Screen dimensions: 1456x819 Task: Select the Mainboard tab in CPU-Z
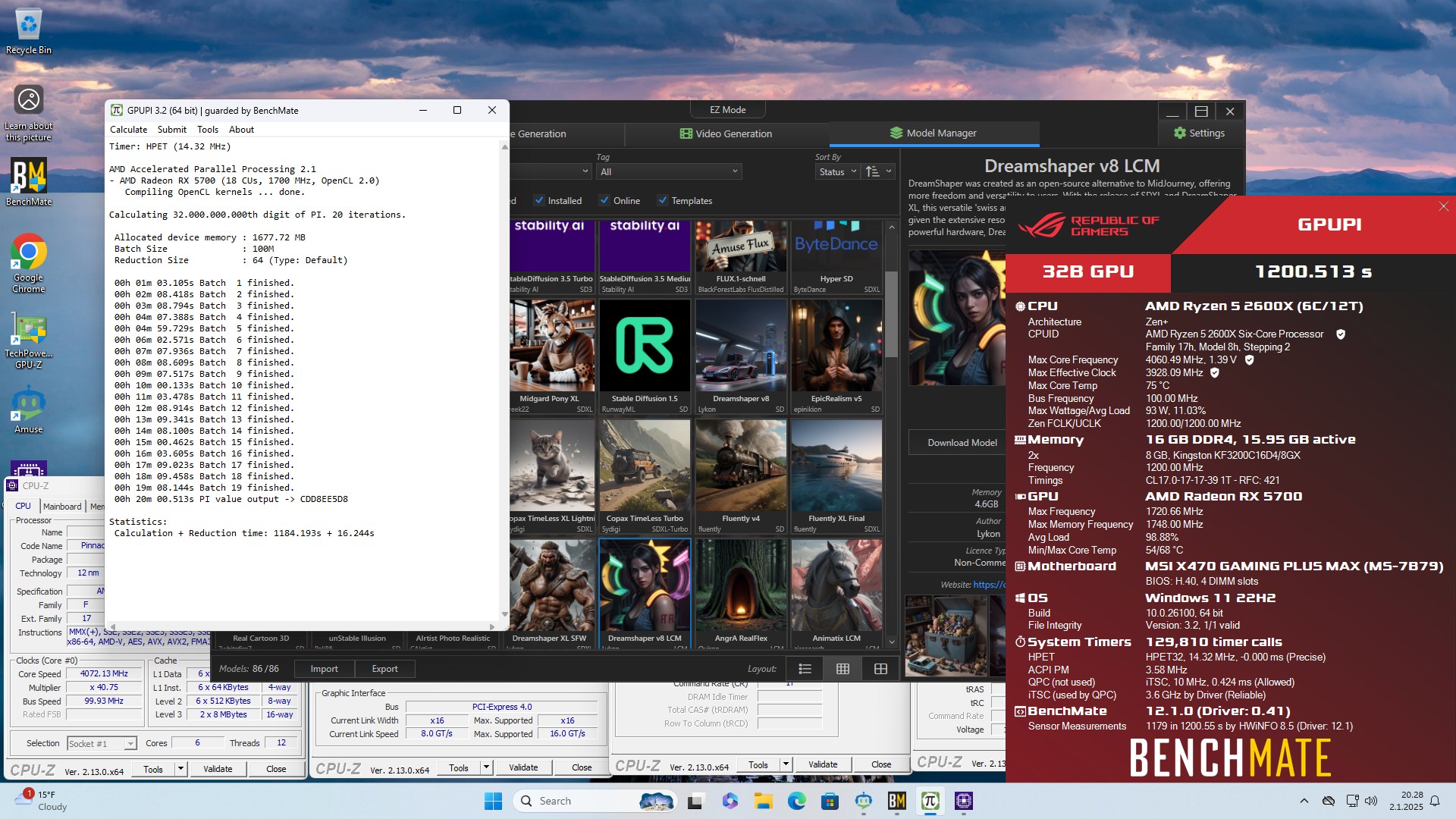click(x=62, y=507)
